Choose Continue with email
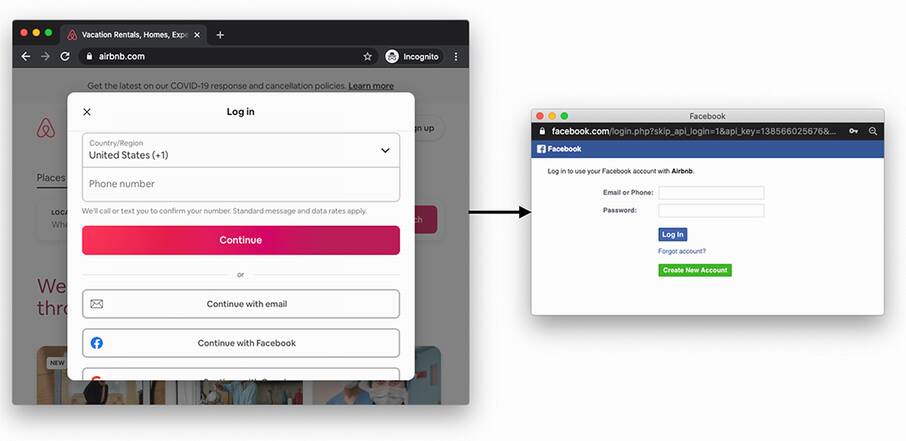Image resolution: width=906 pixels, height=441 pixels. 241,304
